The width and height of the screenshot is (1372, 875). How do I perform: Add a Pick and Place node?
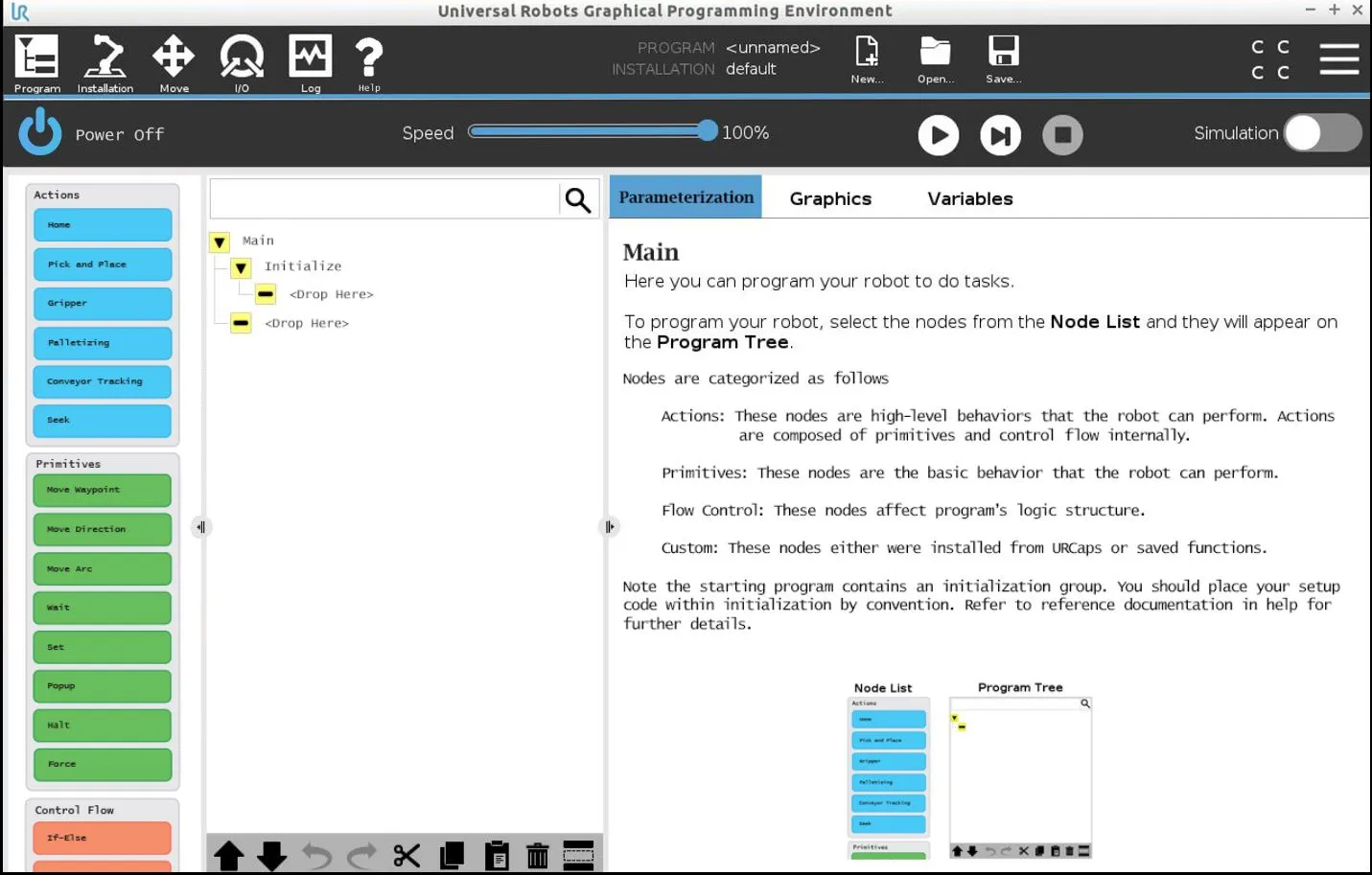(x=103, y=265)
